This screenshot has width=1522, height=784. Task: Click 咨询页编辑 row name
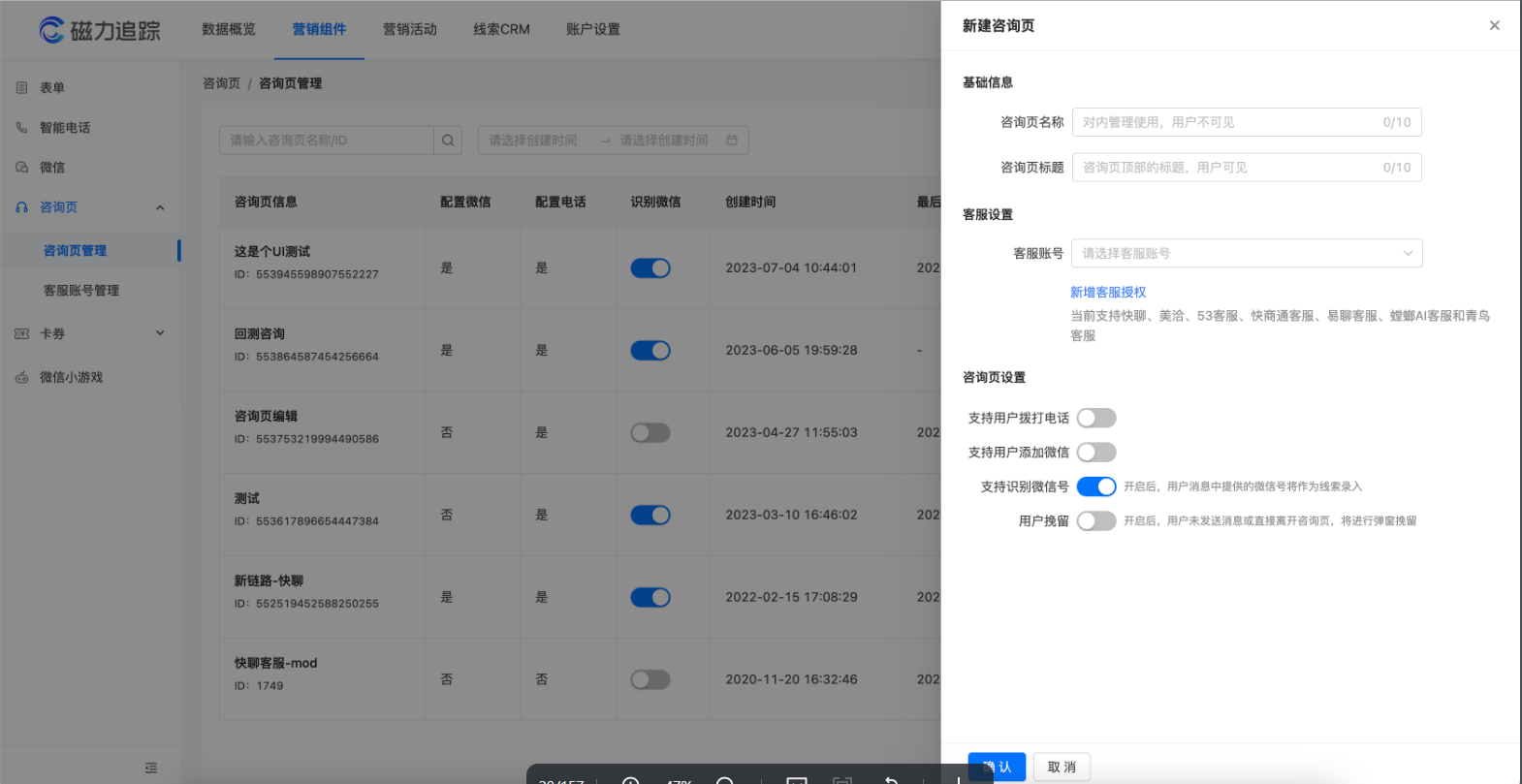click(x=266, y=416)
